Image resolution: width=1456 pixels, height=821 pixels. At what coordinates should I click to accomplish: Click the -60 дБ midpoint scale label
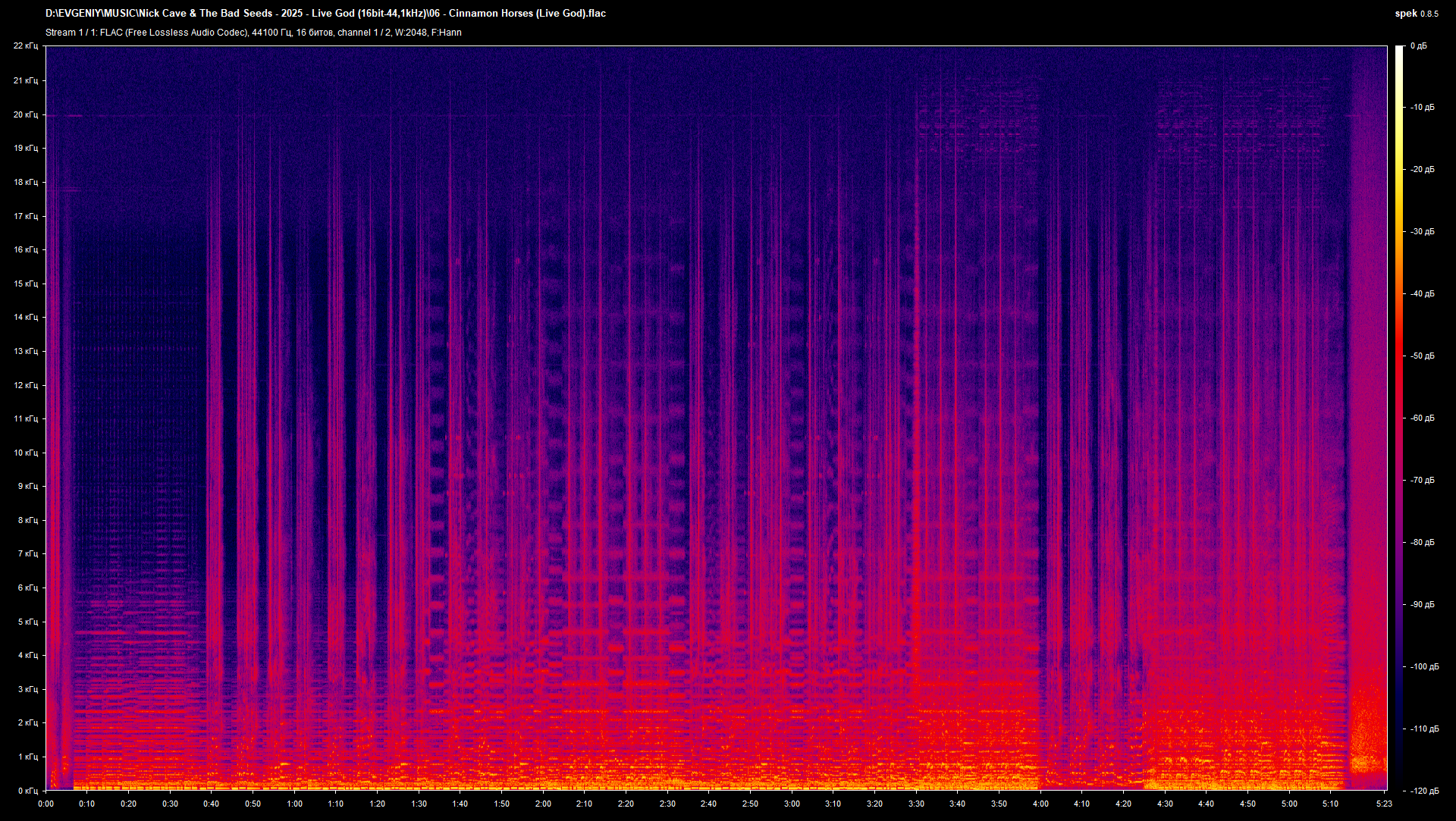tap(1423, 416)
